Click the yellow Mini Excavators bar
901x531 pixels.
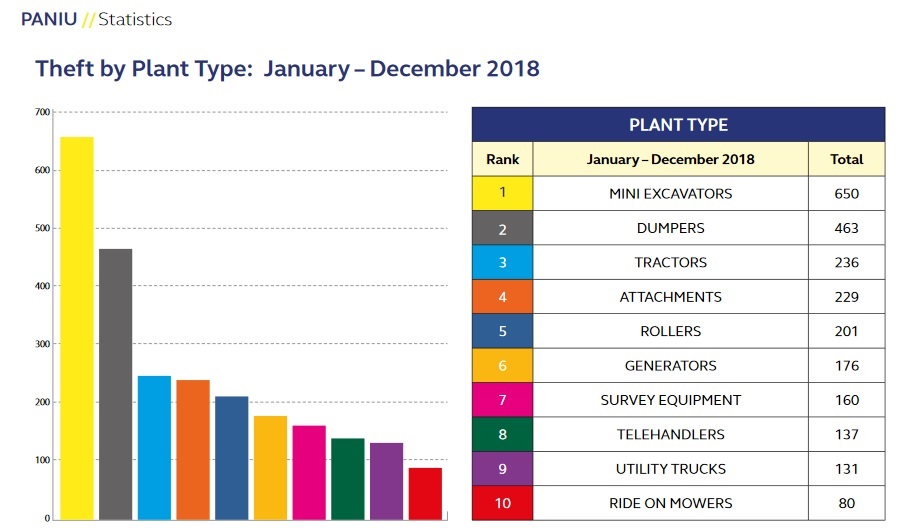77,328
